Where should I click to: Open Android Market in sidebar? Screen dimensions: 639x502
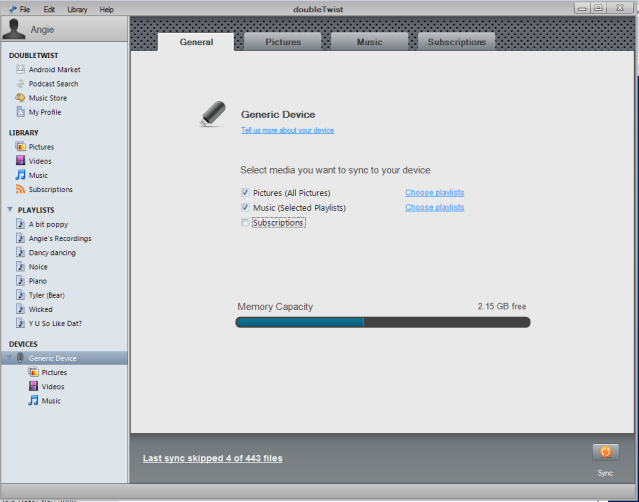click(x=55, y=69)
